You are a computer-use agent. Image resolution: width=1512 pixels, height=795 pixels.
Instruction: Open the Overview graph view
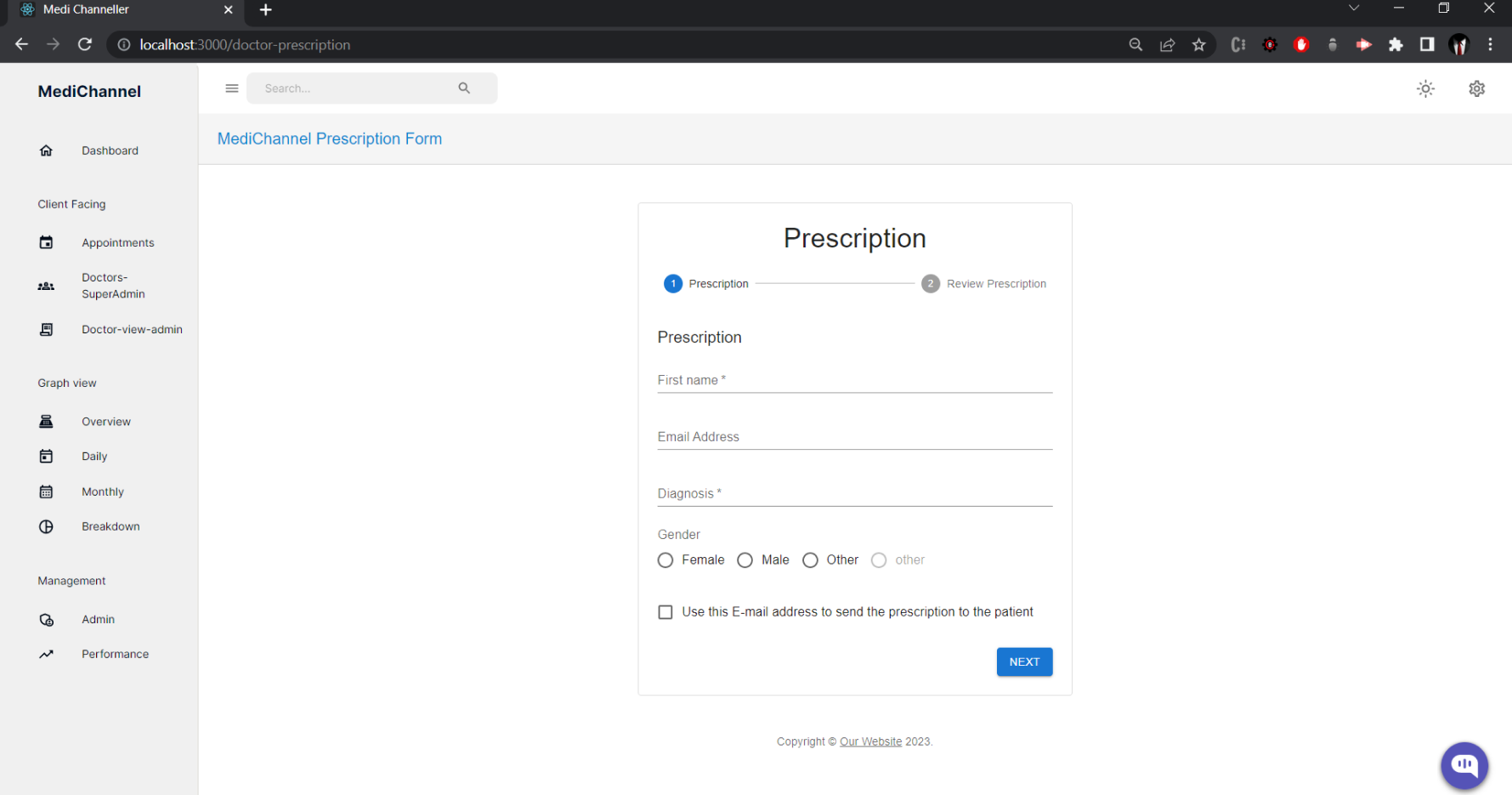(x=105, y=421)
